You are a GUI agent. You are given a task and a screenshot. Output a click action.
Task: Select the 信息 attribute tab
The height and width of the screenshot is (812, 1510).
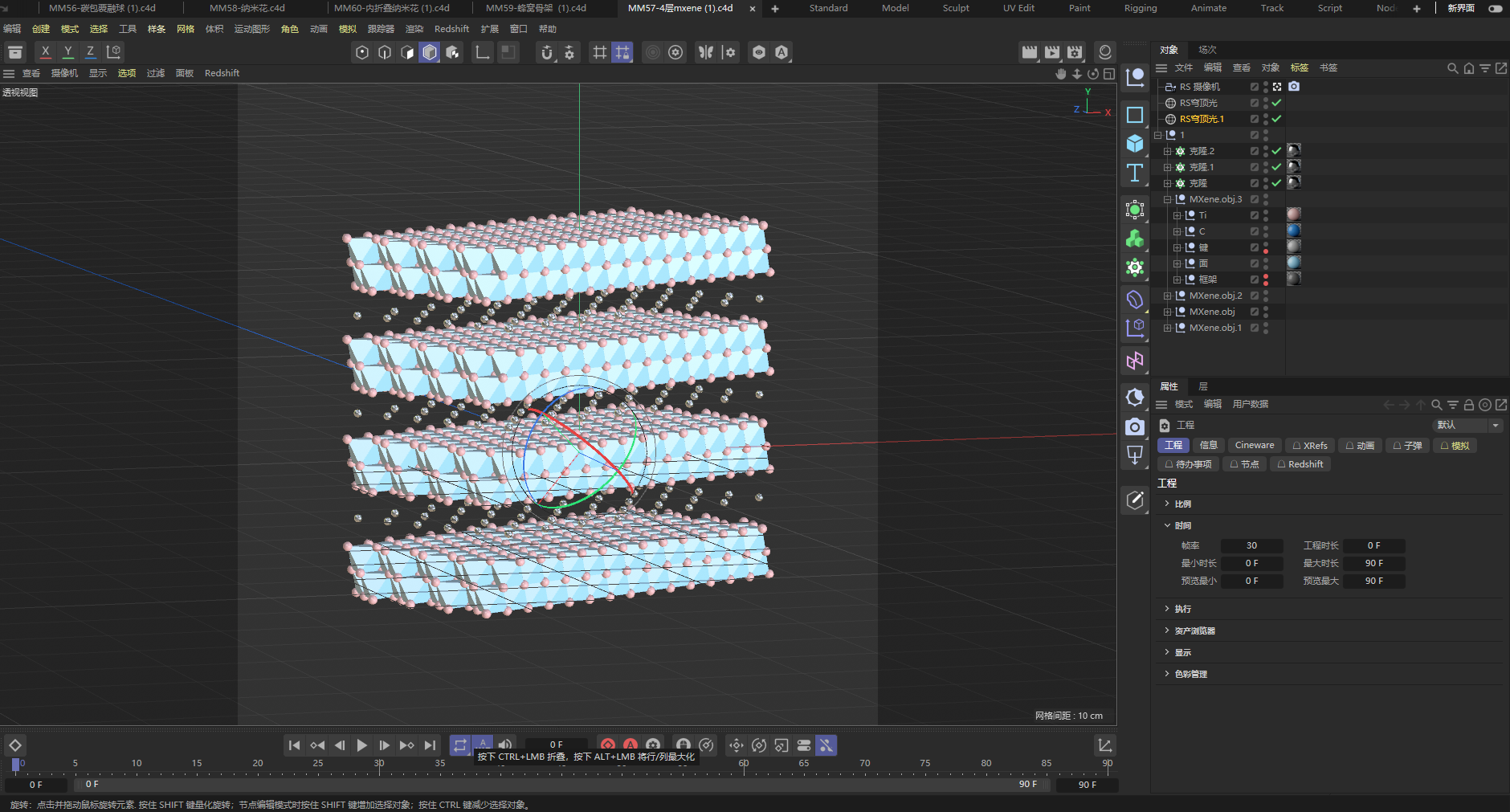click(x=1208, y=445)
